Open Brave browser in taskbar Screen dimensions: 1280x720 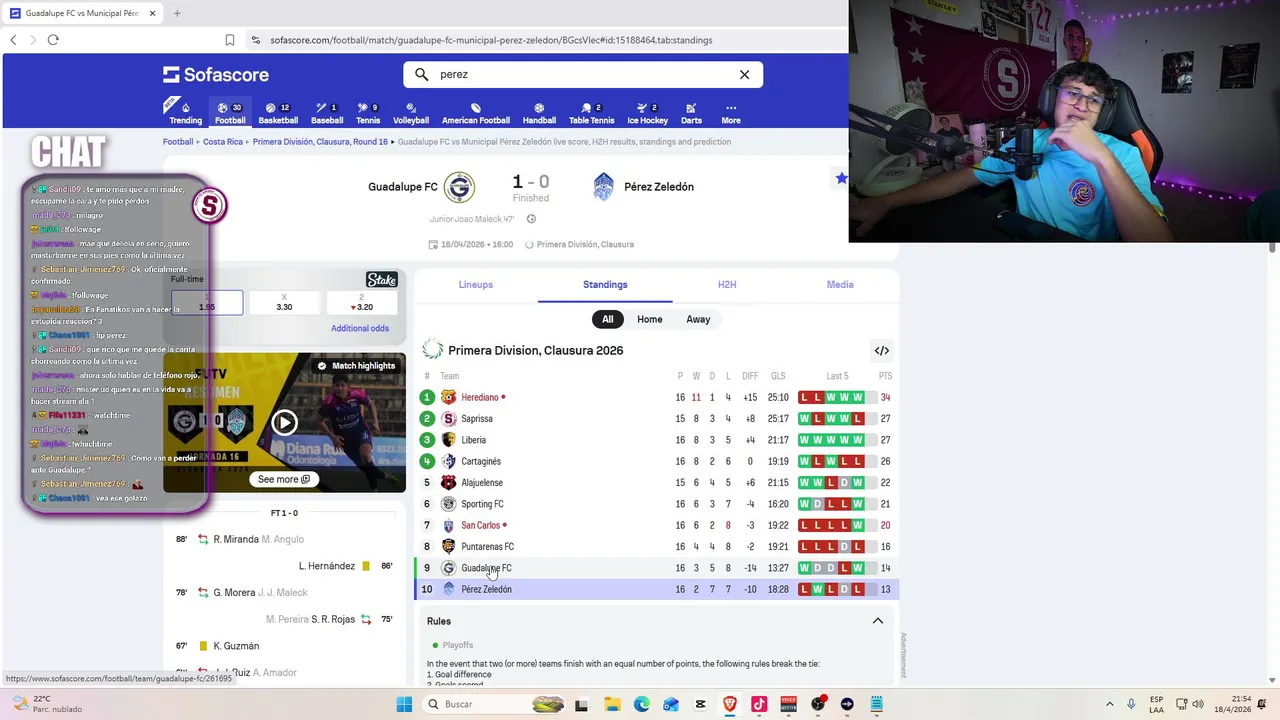click(729, 704)
